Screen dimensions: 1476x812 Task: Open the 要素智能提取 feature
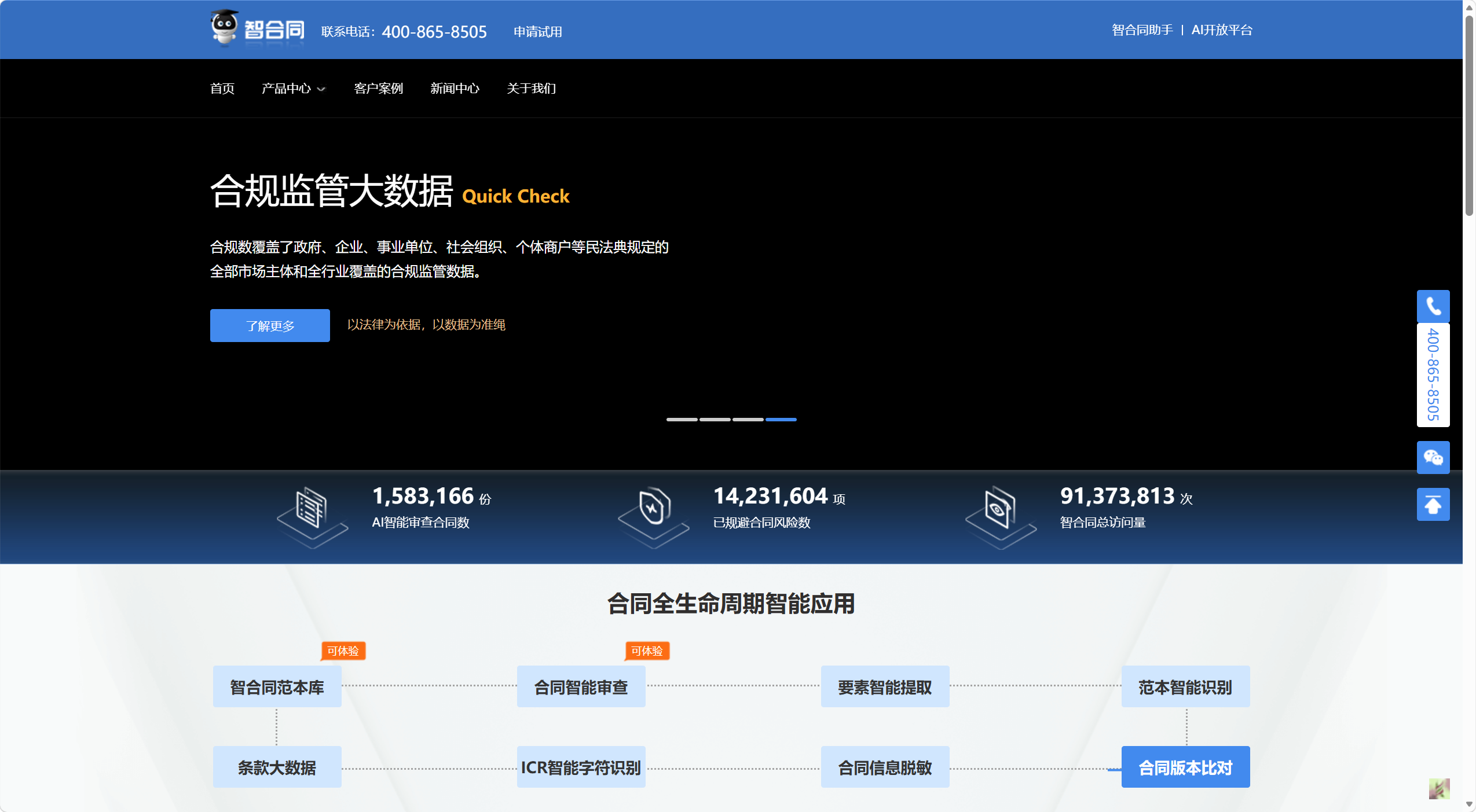pyautogui.click(x=885, y=686)
